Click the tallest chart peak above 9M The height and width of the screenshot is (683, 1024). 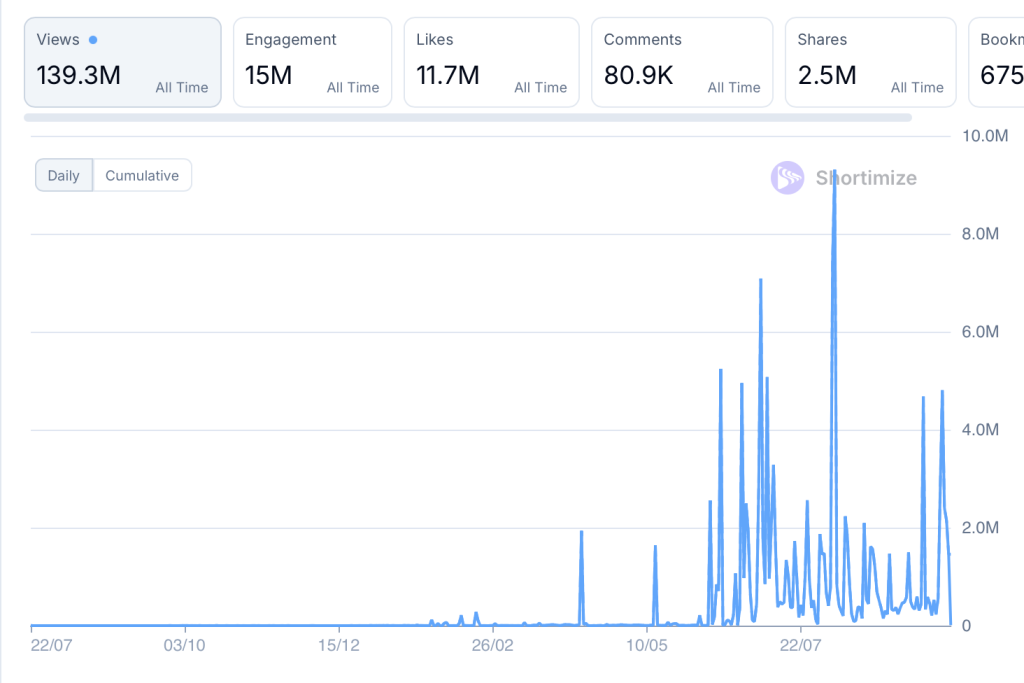coord(834,173)
